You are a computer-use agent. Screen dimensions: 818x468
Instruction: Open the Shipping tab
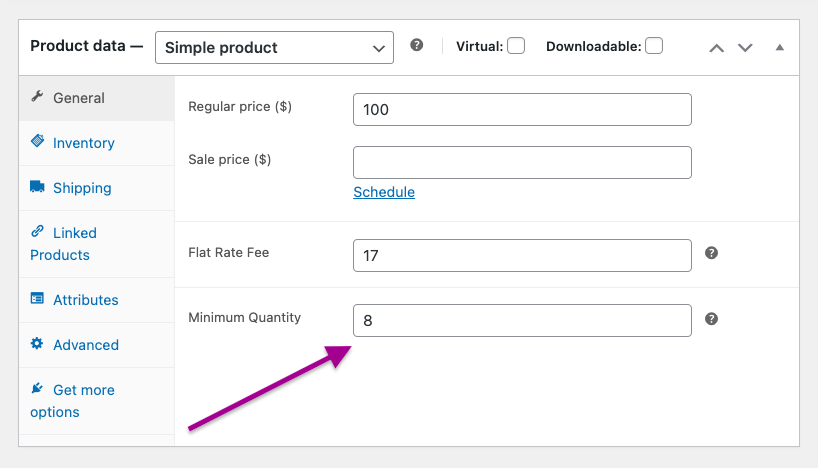82,188
